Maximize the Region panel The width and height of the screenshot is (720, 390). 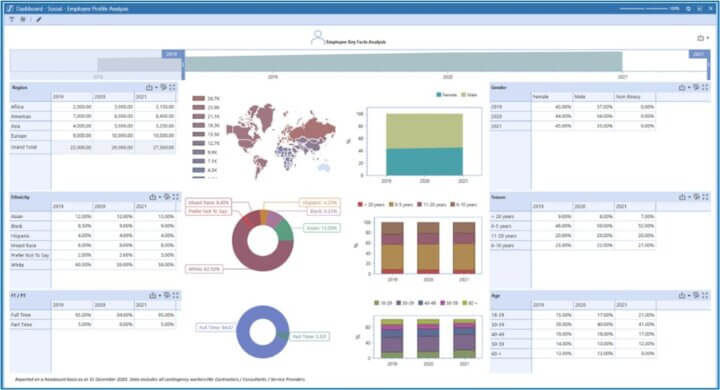point(172,87)
